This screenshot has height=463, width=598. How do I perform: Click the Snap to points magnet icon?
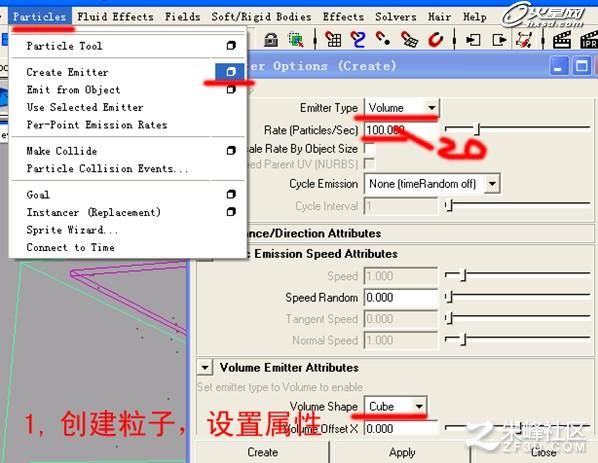(x=383, y=39)
